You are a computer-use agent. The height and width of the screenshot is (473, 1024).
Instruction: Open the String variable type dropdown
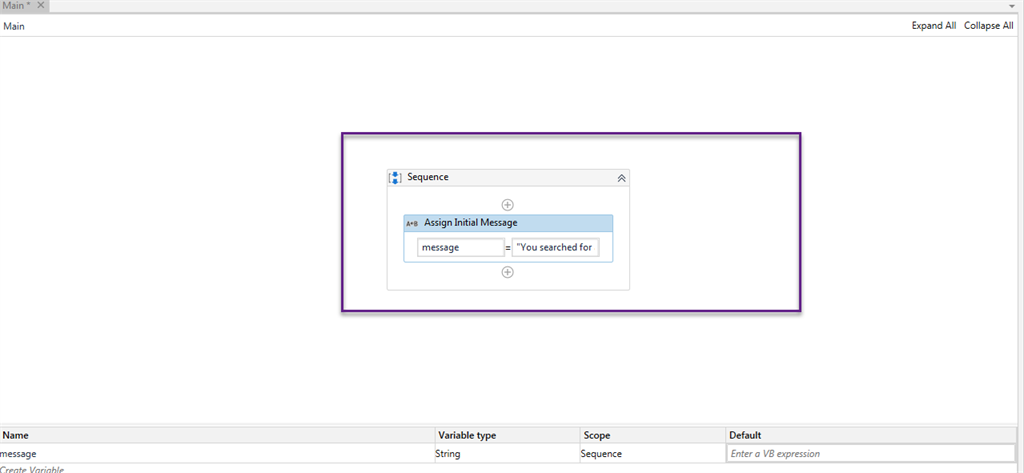(507, 453)
